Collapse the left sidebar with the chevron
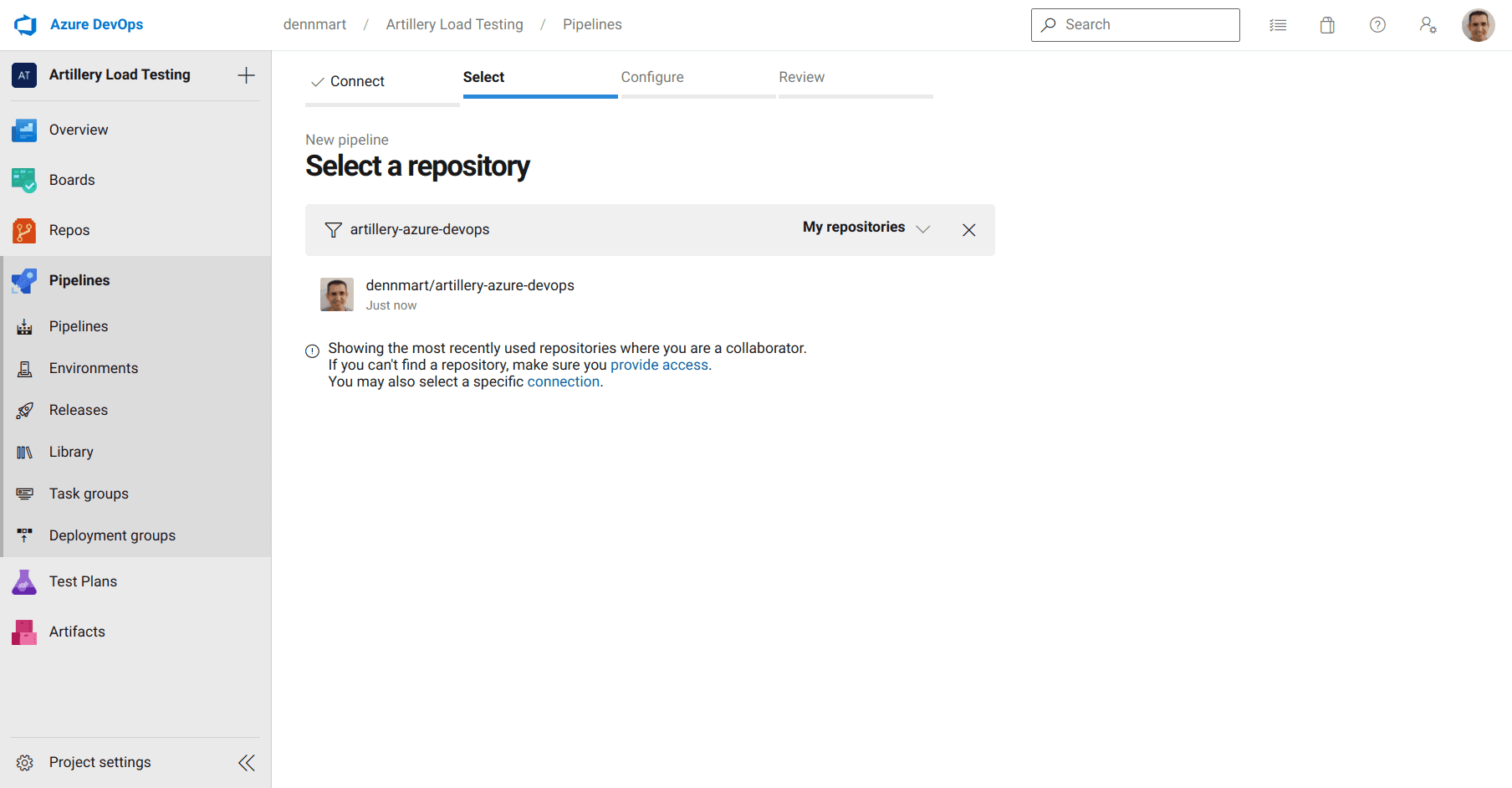 click(247, 762)
